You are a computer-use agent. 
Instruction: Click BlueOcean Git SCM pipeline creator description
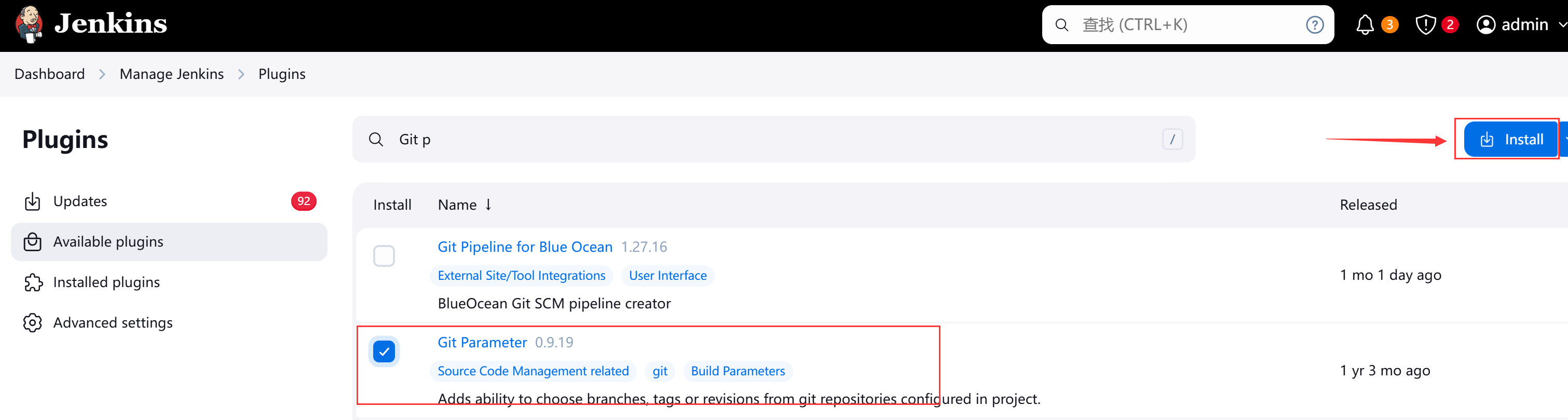tap(554, 304)
